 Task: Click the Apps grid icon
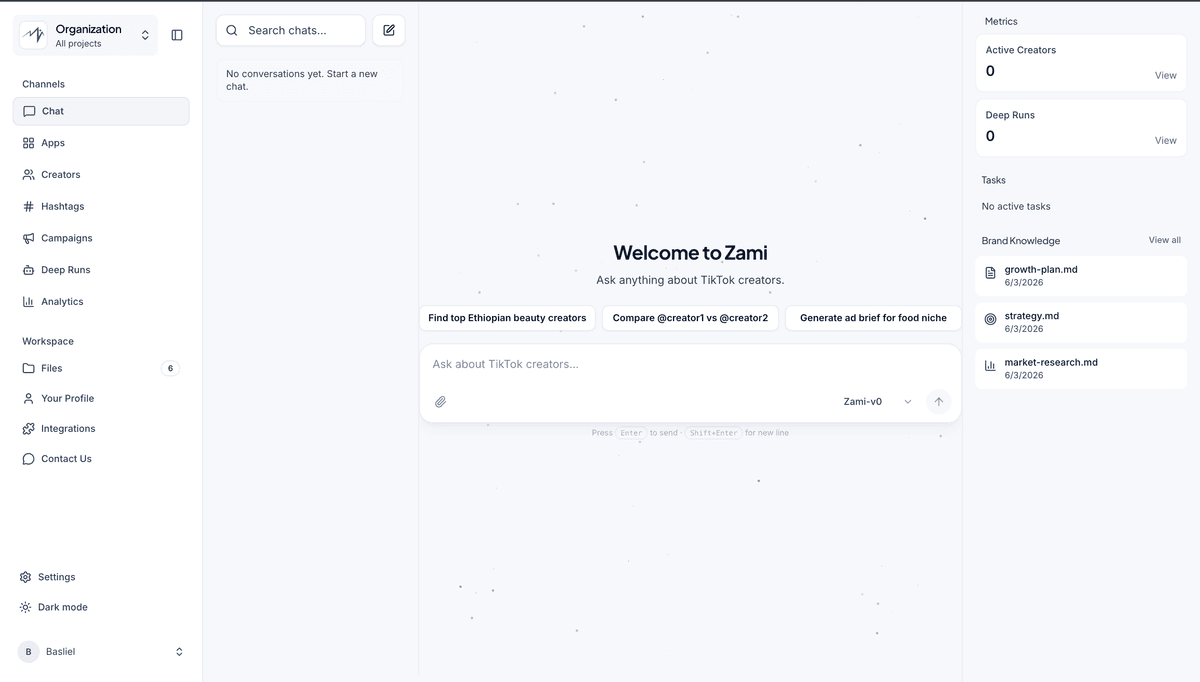click(28, 143)
